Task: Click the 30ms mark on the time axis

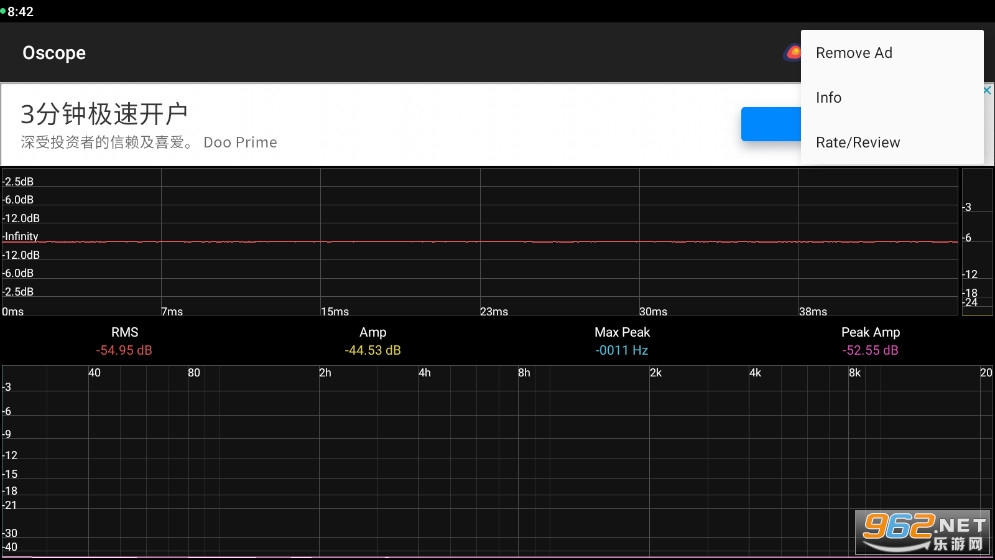Action: pos(653,311)
